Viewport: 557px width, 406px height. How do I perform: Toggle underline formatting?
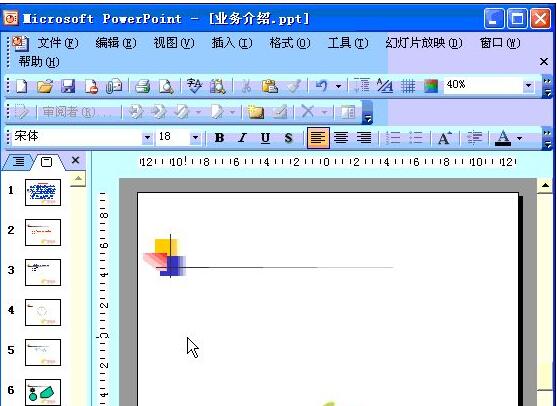265,138
